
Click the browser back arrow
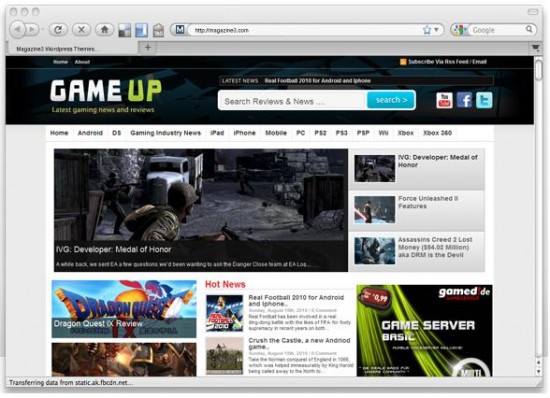pos(17,30)
